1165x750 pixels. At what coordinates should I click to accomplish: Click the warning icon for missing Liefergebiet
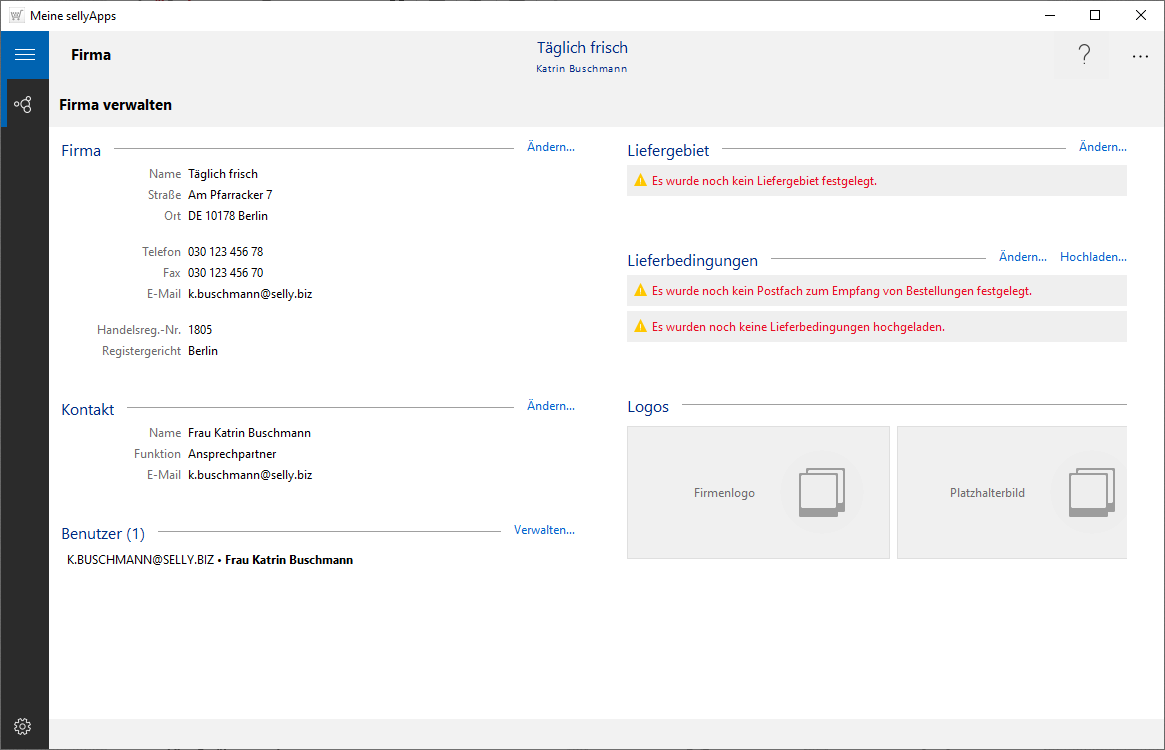click(640, 181)
